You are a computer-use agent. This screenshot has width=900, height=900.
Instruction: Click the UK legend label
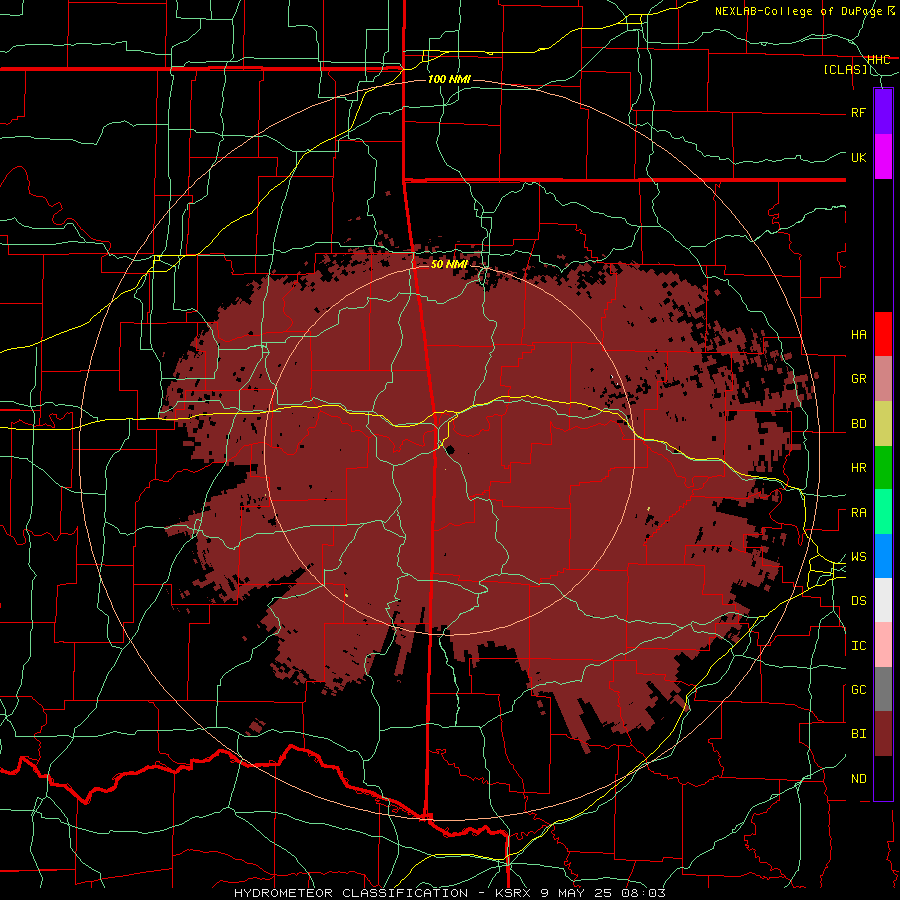click(859, 157)
